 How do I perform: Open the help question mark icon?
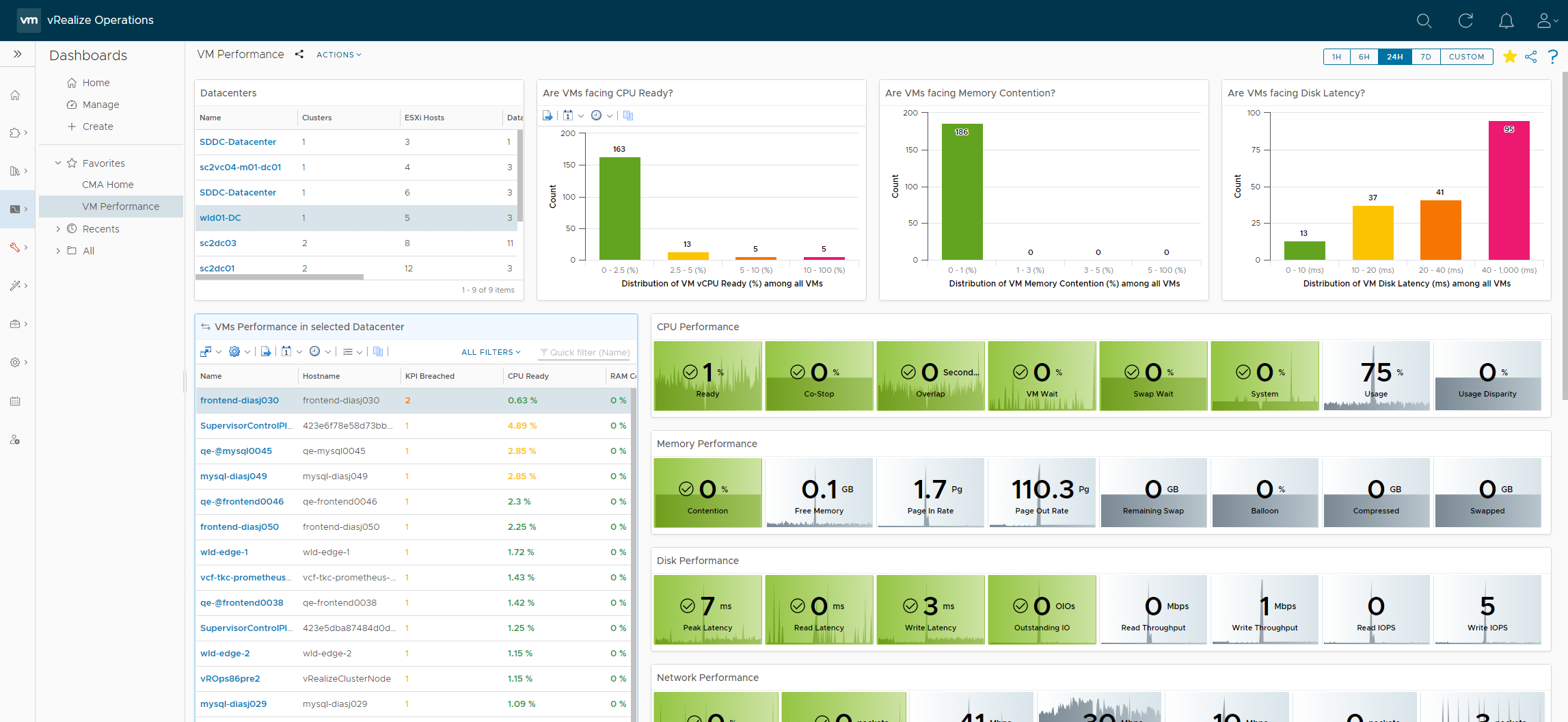click(1553, 57)
